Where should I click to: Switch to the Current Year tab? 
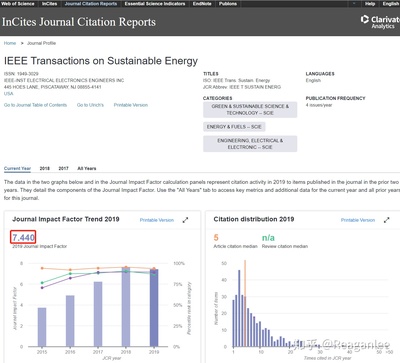tap(17, 168)
